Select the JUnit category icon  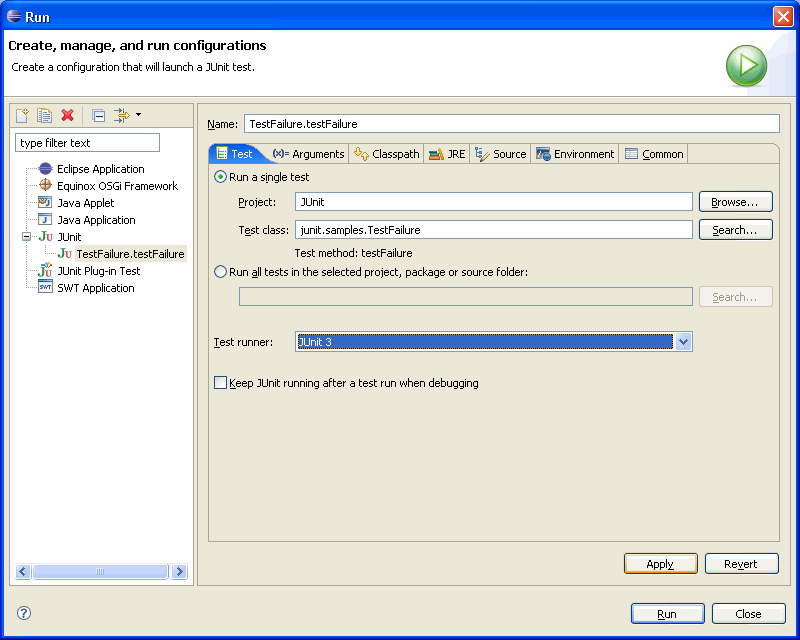coord(45,236)
